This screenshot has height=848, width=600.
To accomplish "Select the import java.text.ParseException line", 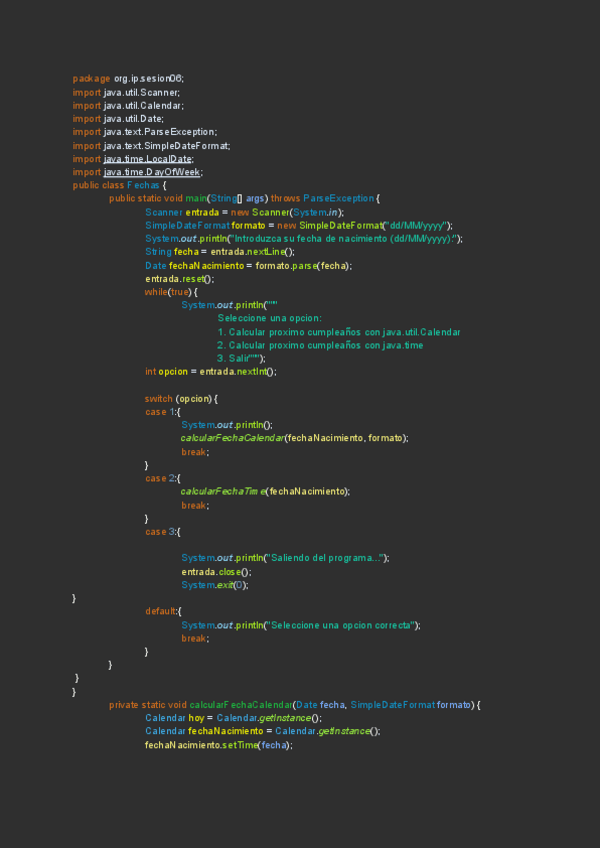I will [x=145, y=132].
